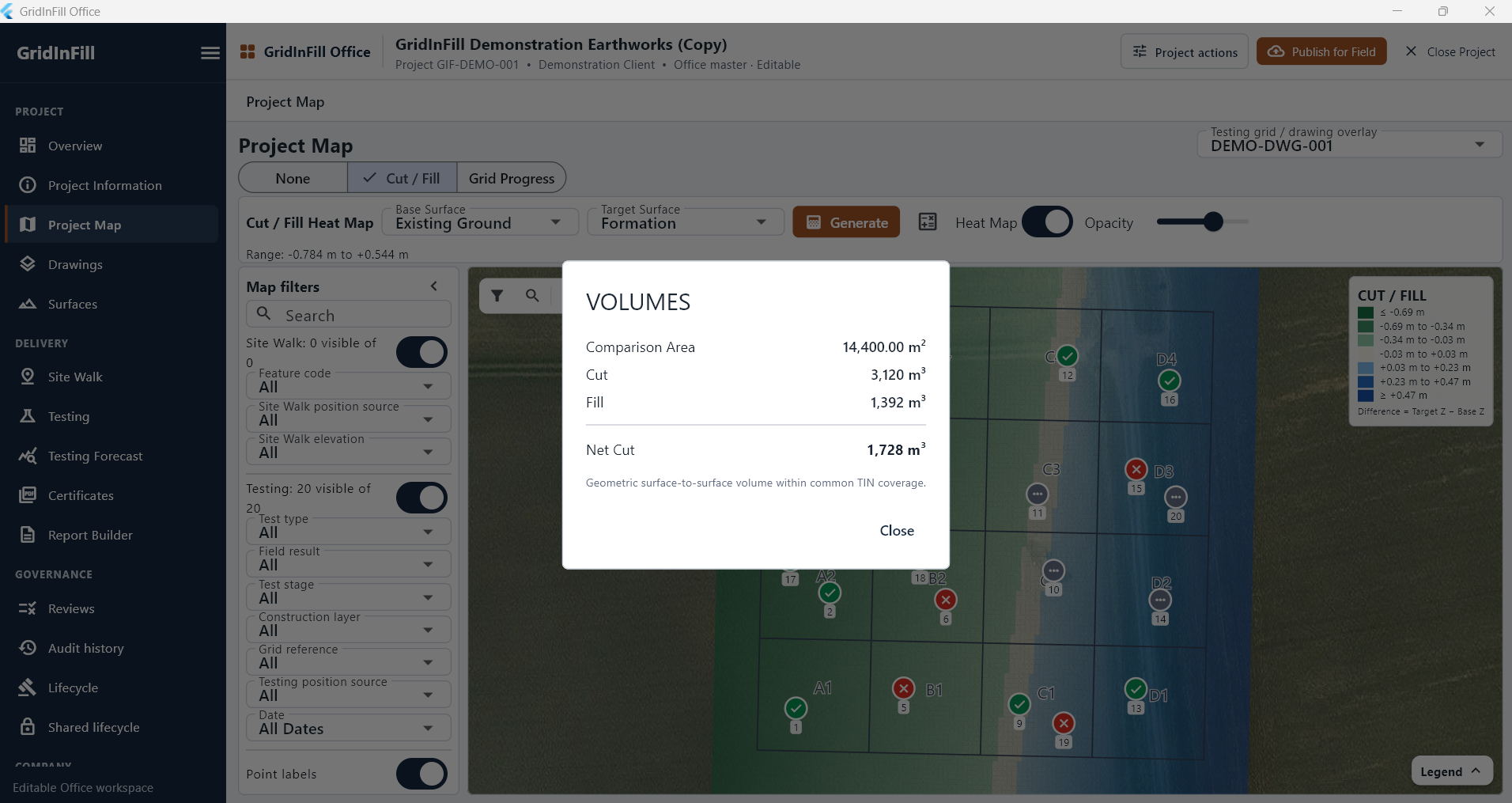
Task: Collapse the Legend panel button
Action: pyautogui.click(x=1452, y=771)
